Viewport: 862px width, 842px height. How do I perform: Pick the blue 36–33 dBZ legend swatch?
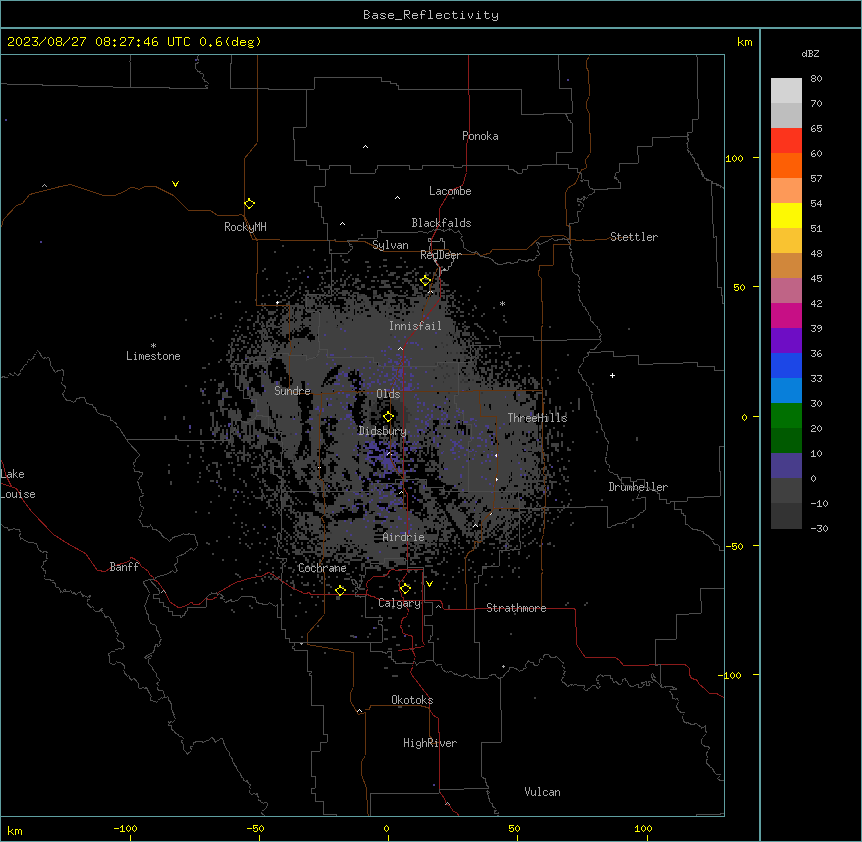pyautogui.click(x=786, y=365)
